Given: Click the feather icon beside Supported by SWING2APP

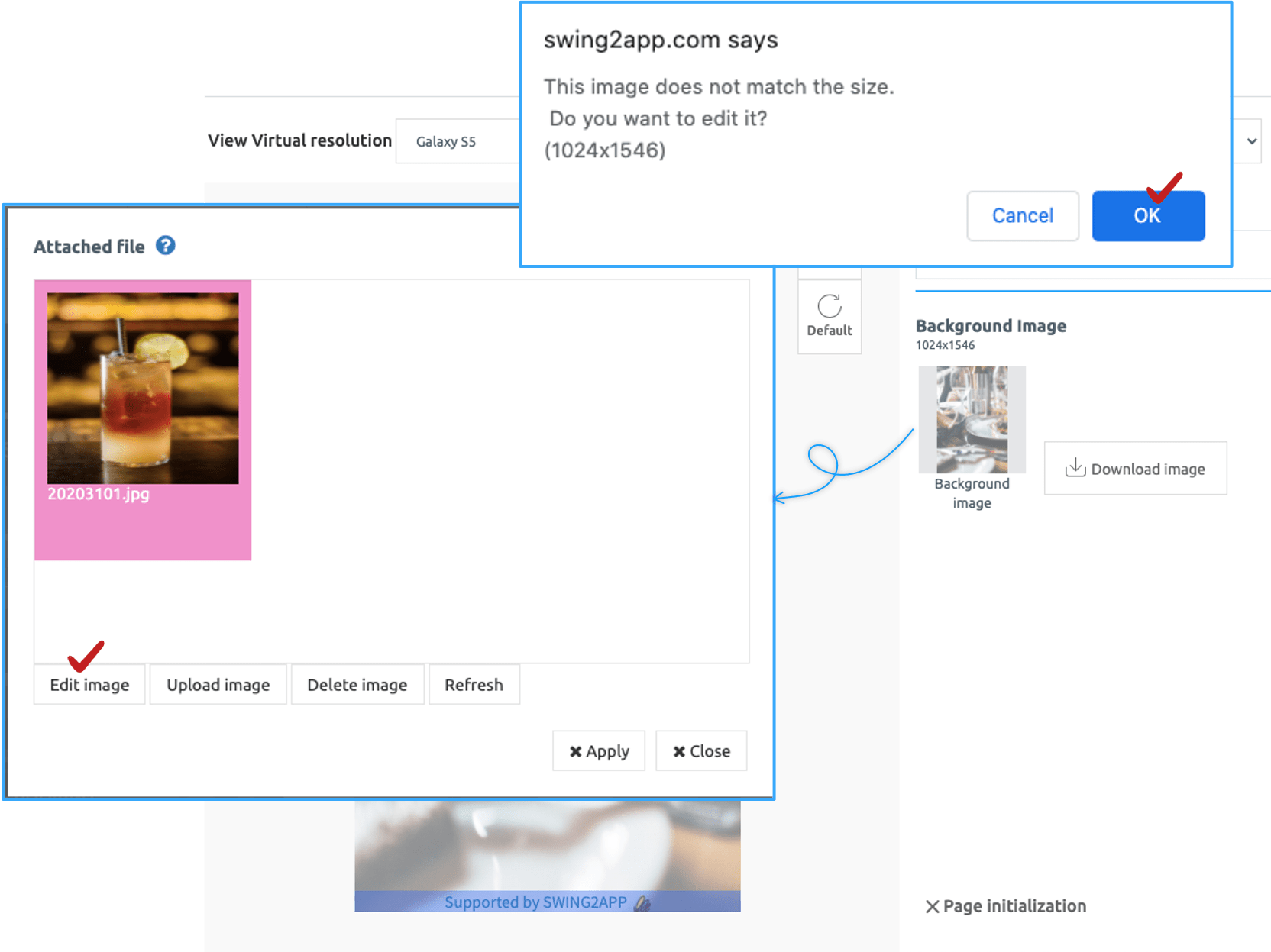Looking at the screenshot, I should (643, 903).
